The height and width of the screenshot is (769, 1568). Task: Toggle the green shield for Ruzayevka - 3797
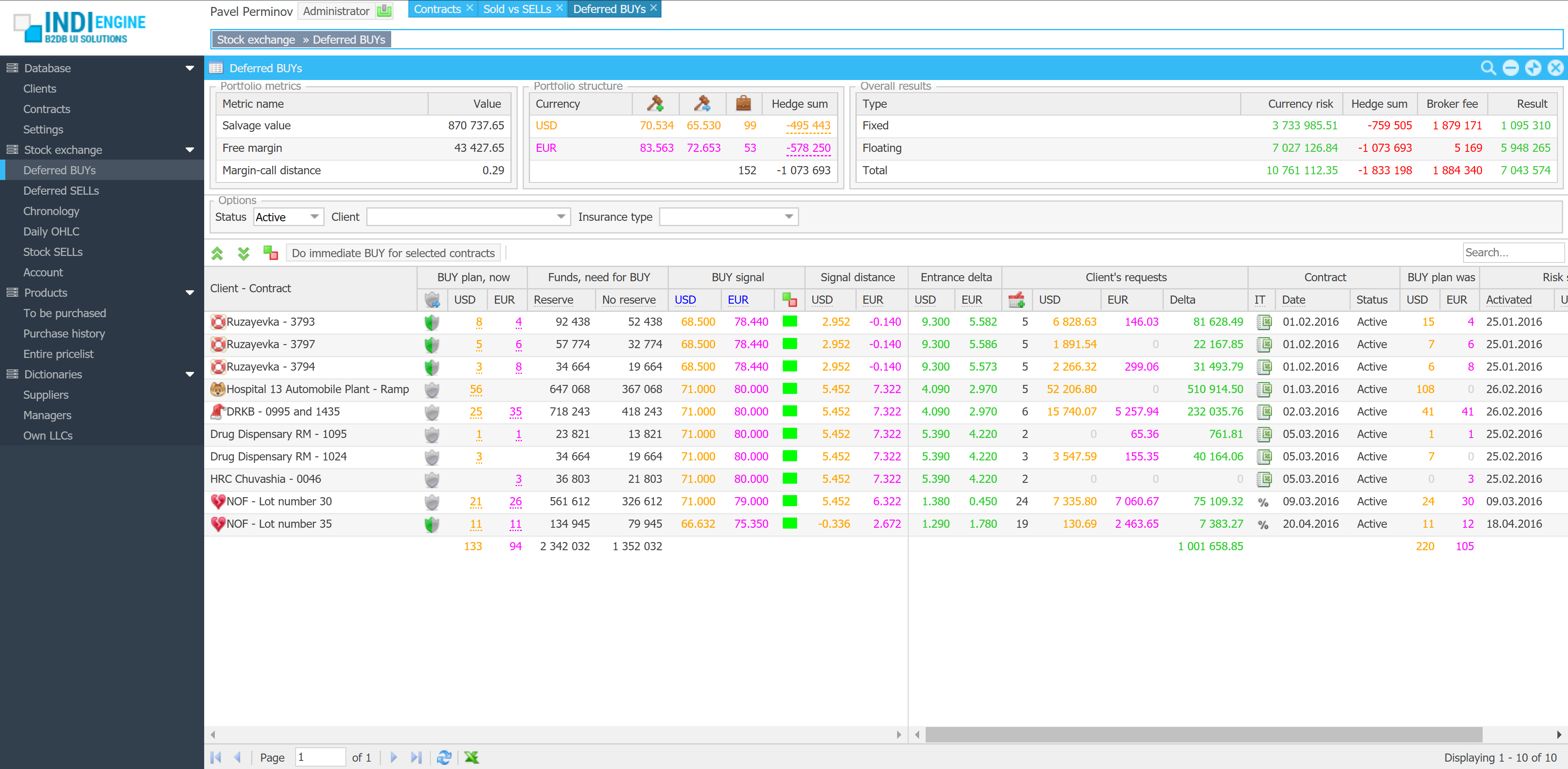tap(432, 344)
